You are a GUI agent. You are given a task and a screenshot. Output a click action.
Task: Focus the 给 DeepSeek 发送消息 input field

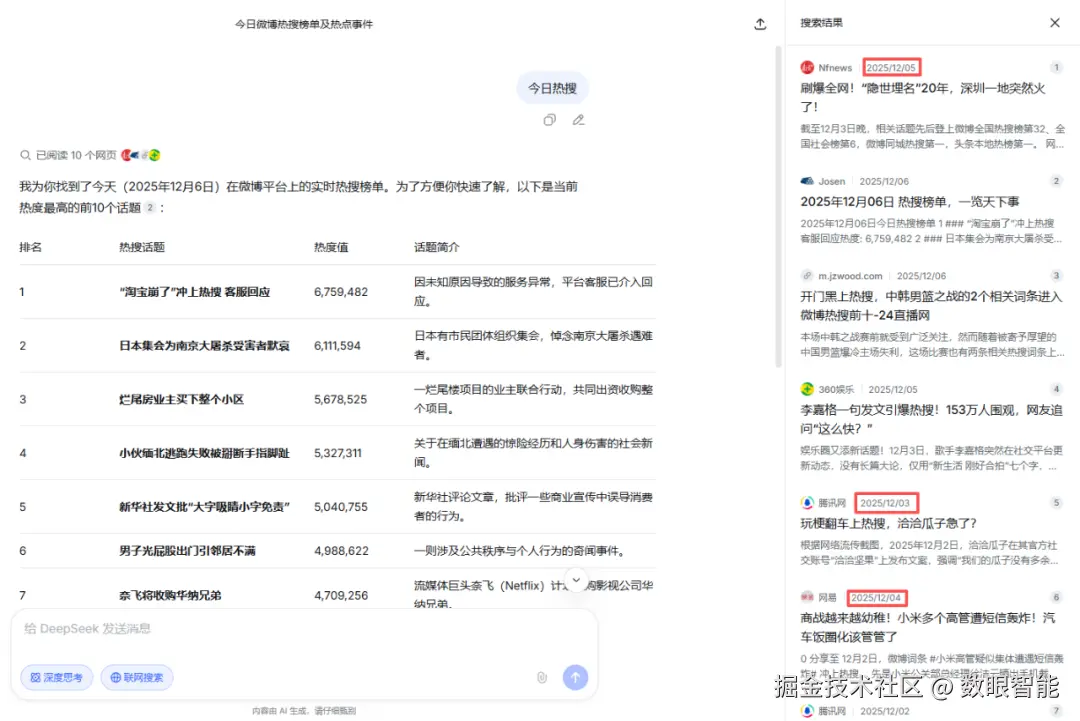(303, 629)
